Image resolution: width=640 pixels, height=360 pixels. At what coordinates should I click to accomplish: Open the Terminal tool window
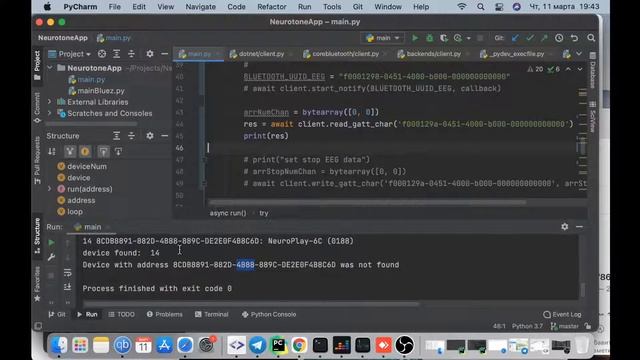coord(211,314)
